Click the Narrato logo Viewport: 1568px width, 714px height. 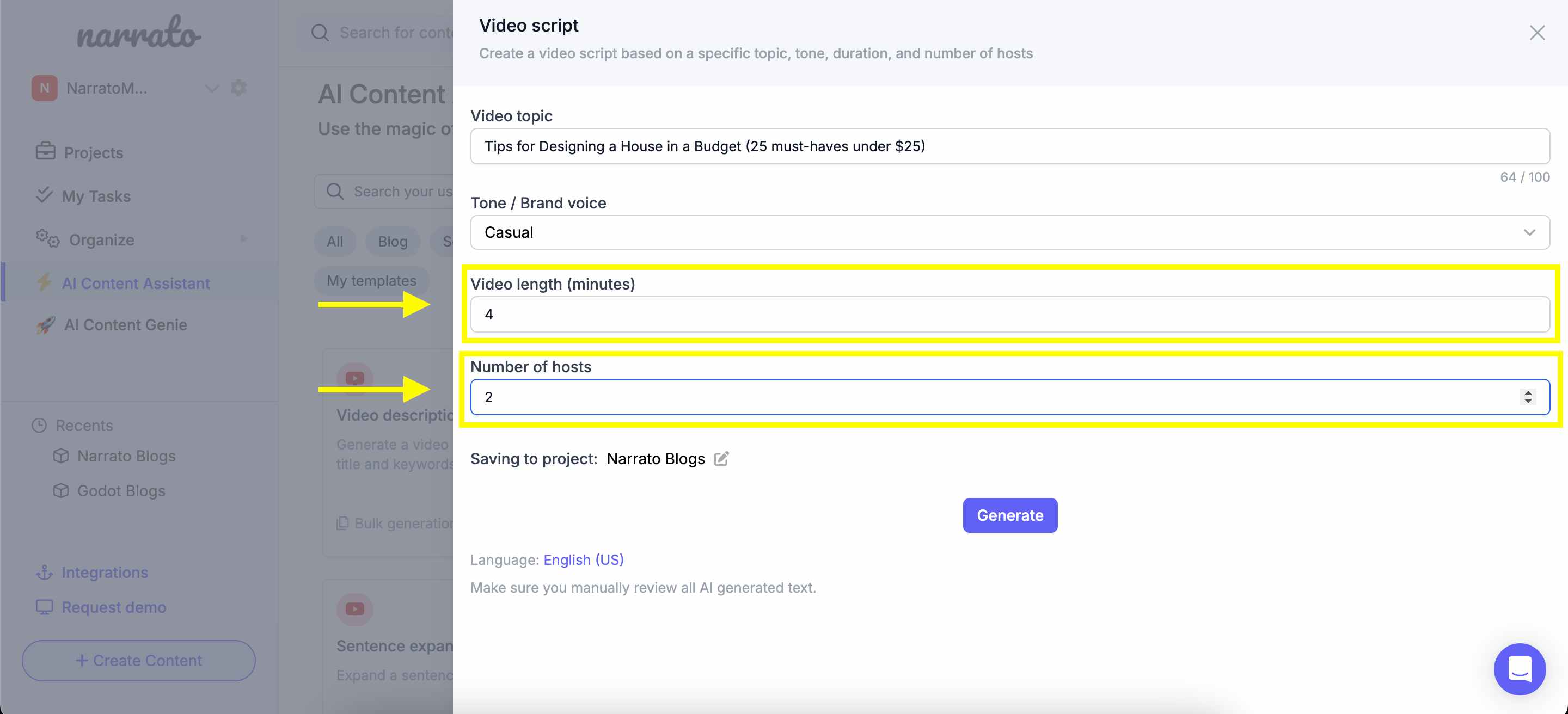[139, 32]
